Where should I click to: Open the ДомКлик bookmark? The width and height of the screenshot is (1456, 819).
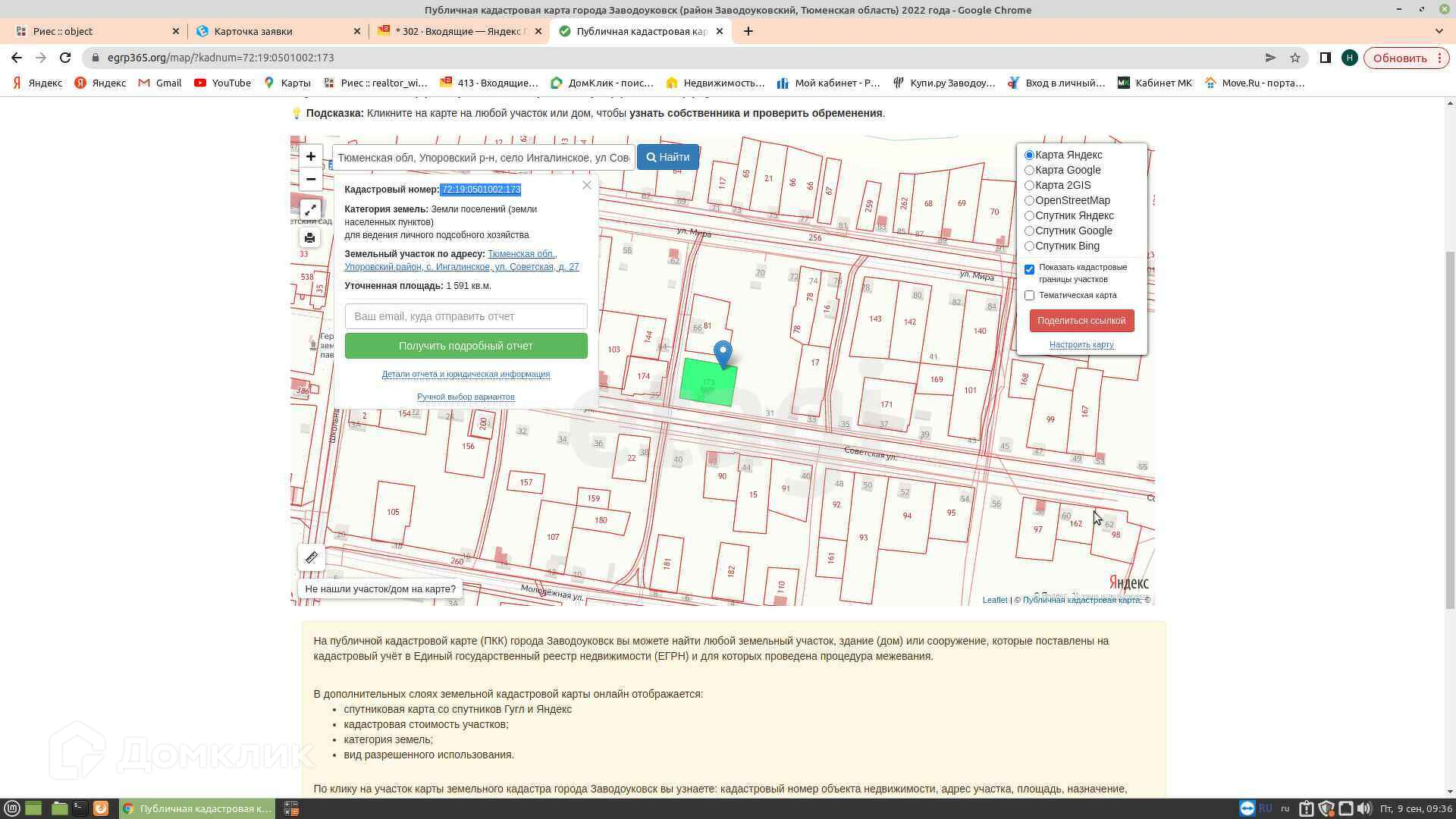pos(602,83)
